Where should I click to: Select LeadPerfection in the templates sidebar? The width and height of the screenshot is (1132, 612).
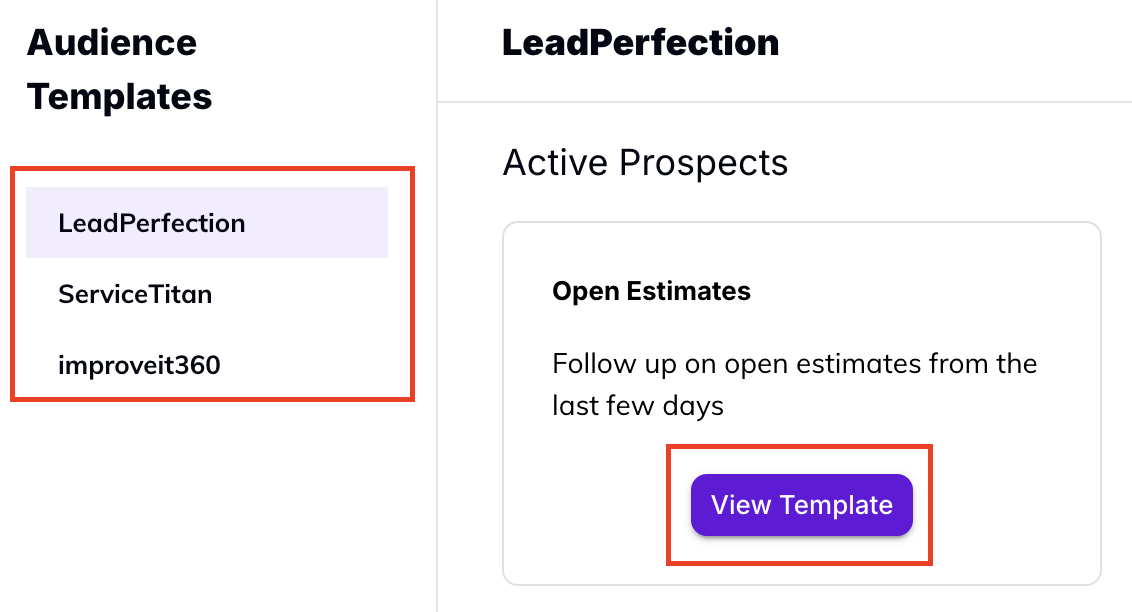pos(151,223)
